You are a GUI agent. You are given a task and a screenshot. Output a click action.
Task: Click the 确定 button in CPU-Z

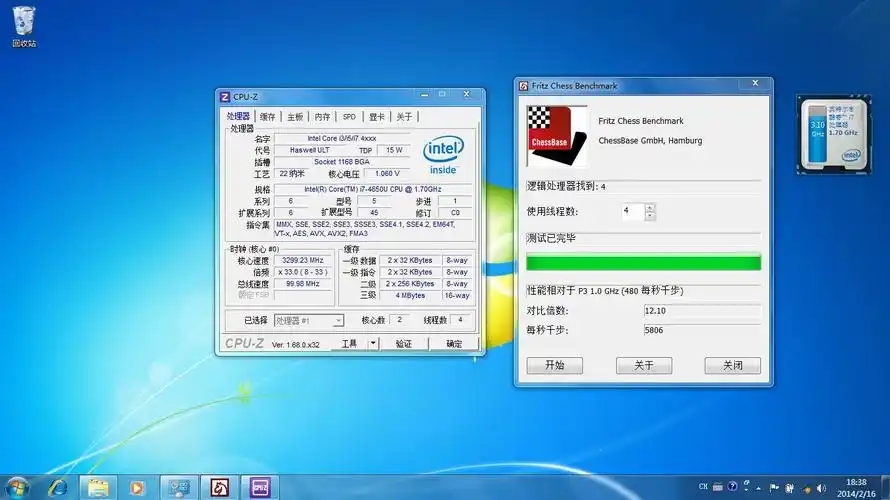pos(454,343)
